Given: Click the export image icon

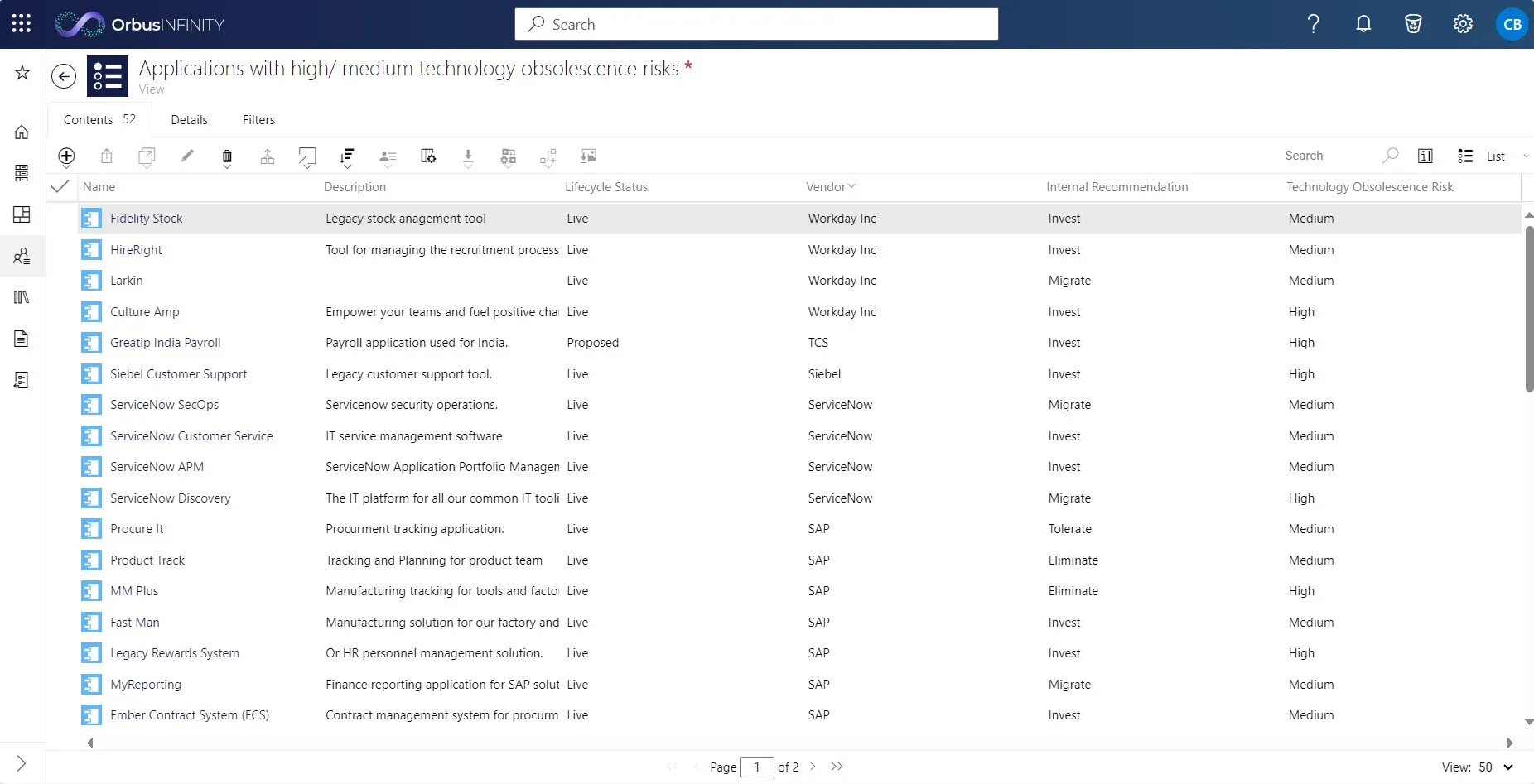Looking at the screenshot, I should 588,156.
